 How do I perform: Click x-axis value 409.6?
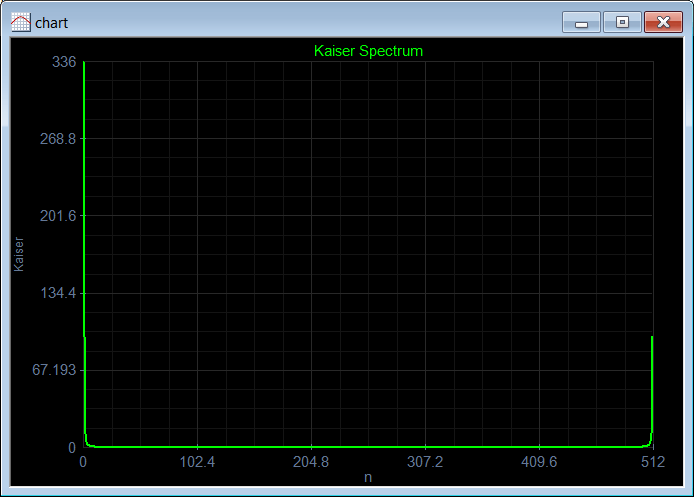click(539, 462)
